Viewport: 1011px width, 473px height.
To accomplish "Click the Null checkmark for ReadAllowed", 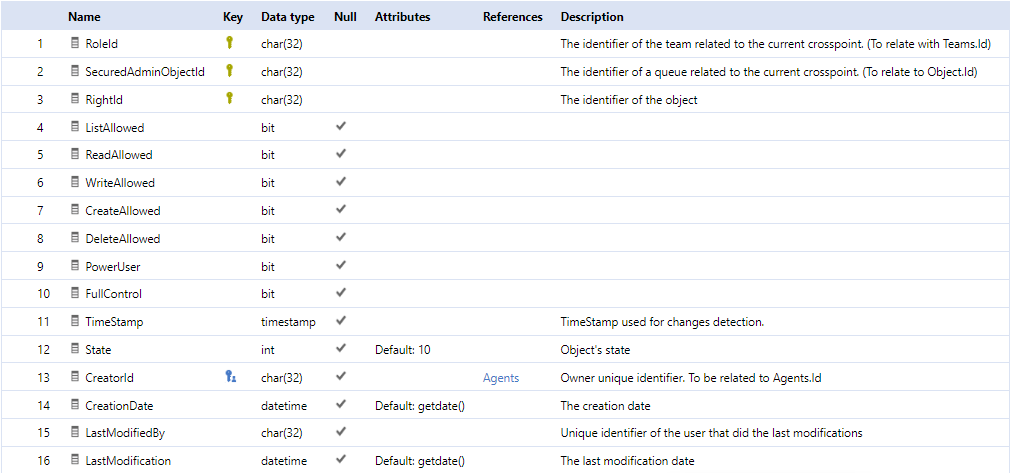I will (341, 154).
